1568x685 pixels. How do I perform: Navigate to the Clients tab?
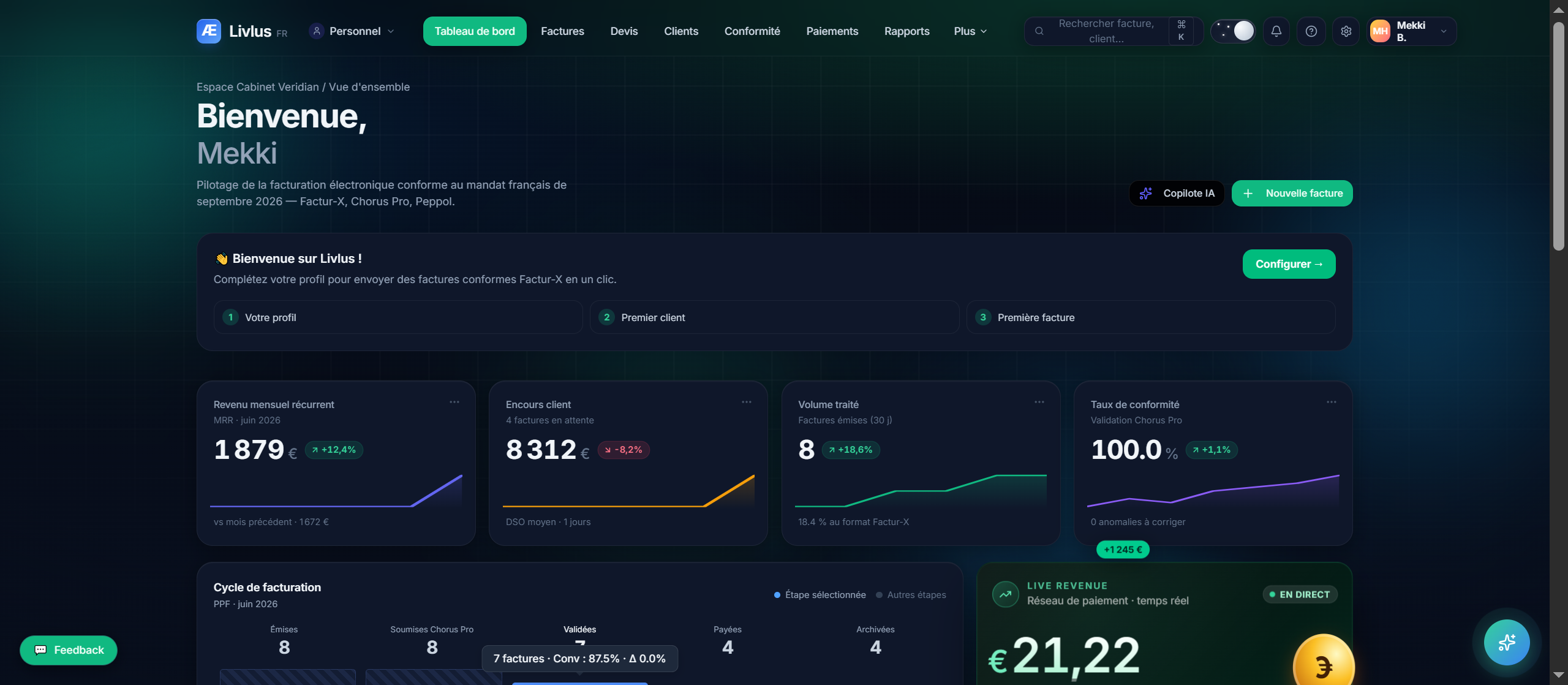[x=681, y=31]
